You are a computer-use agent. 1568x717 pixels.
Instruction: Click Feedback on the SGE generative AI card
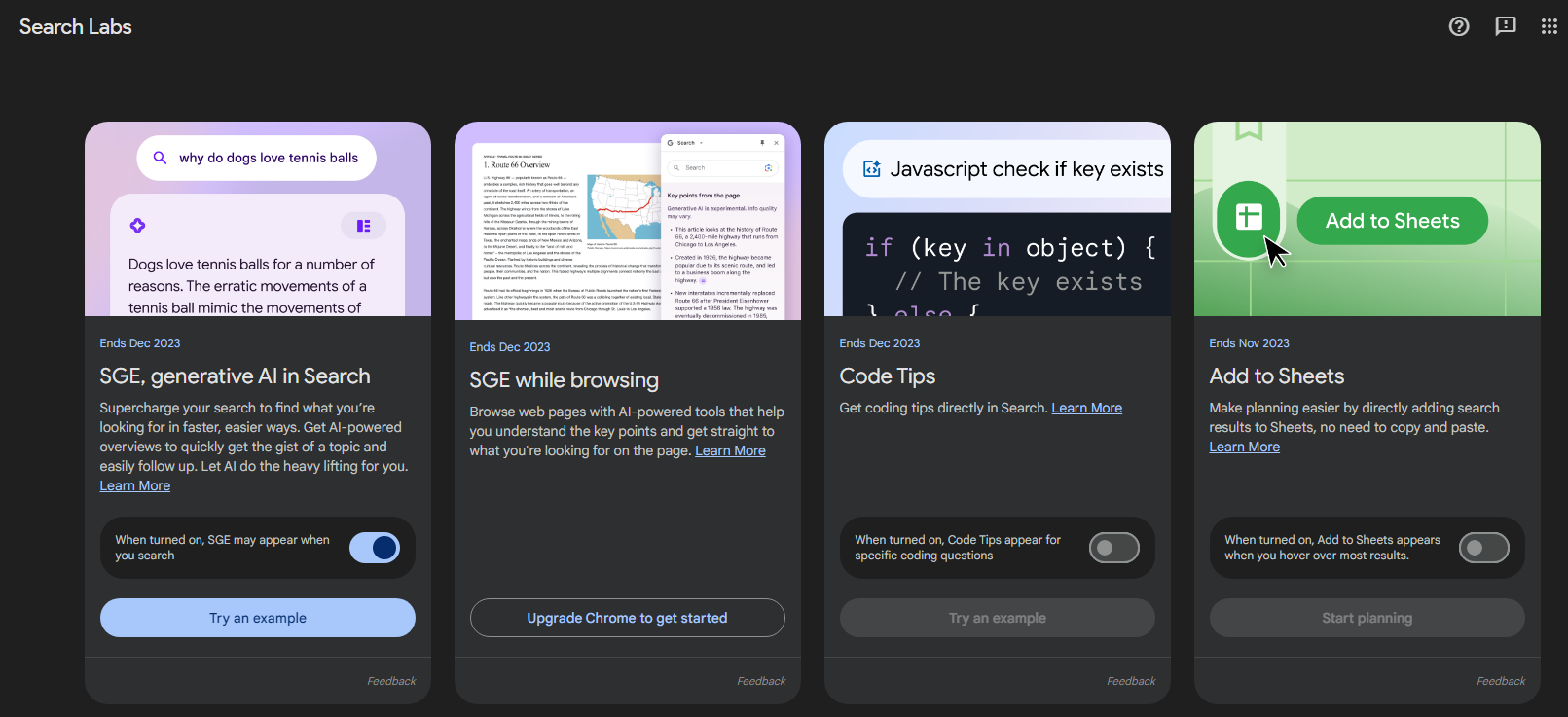[391, 681]
